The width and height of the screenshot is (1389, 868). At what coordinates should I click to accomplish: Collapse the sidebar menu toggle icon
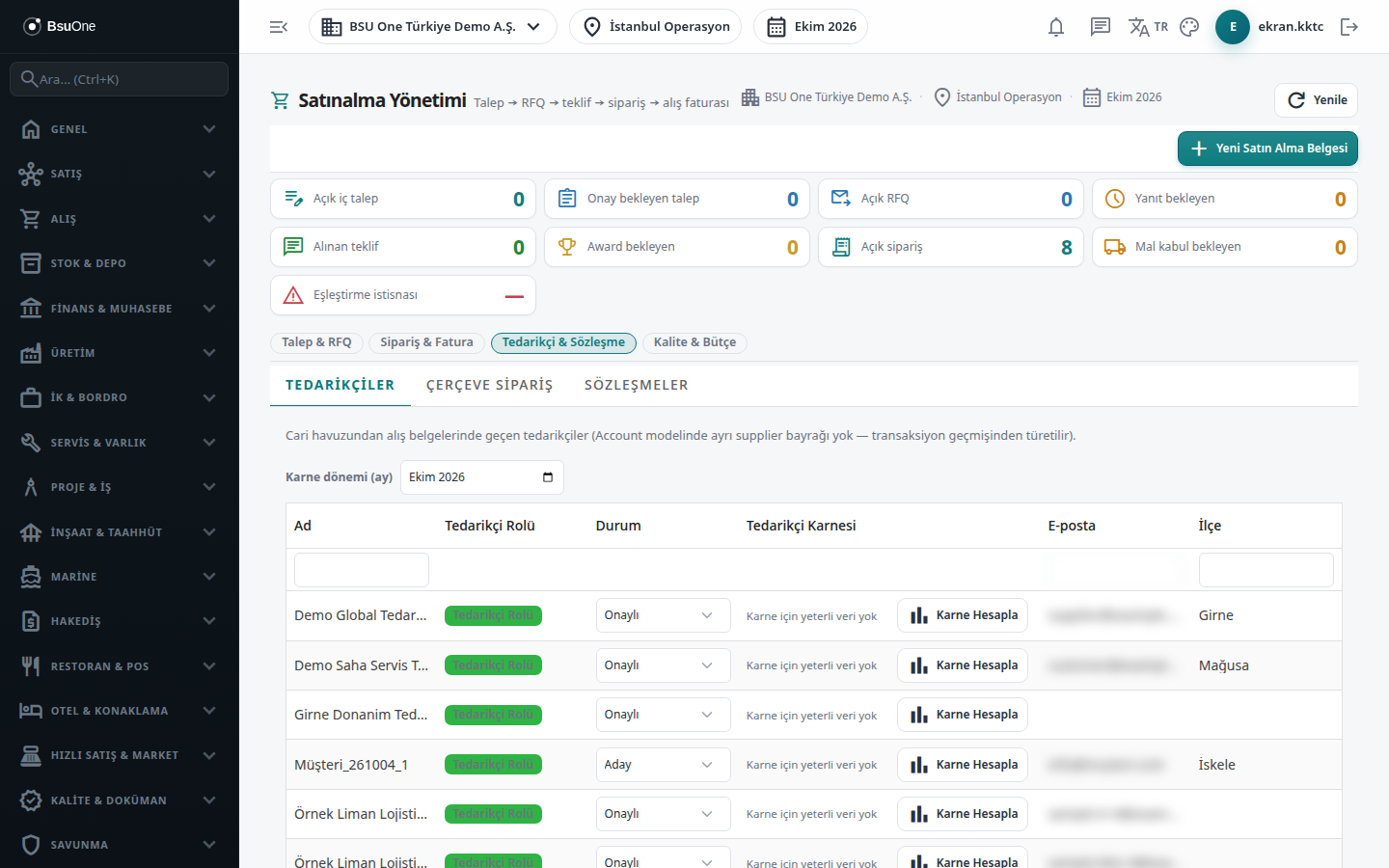pos(279,27)
